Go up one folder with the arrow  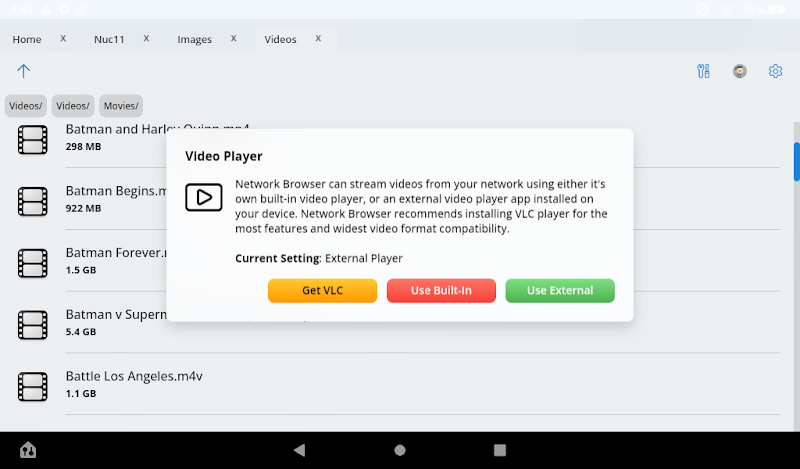click(23, 71)
